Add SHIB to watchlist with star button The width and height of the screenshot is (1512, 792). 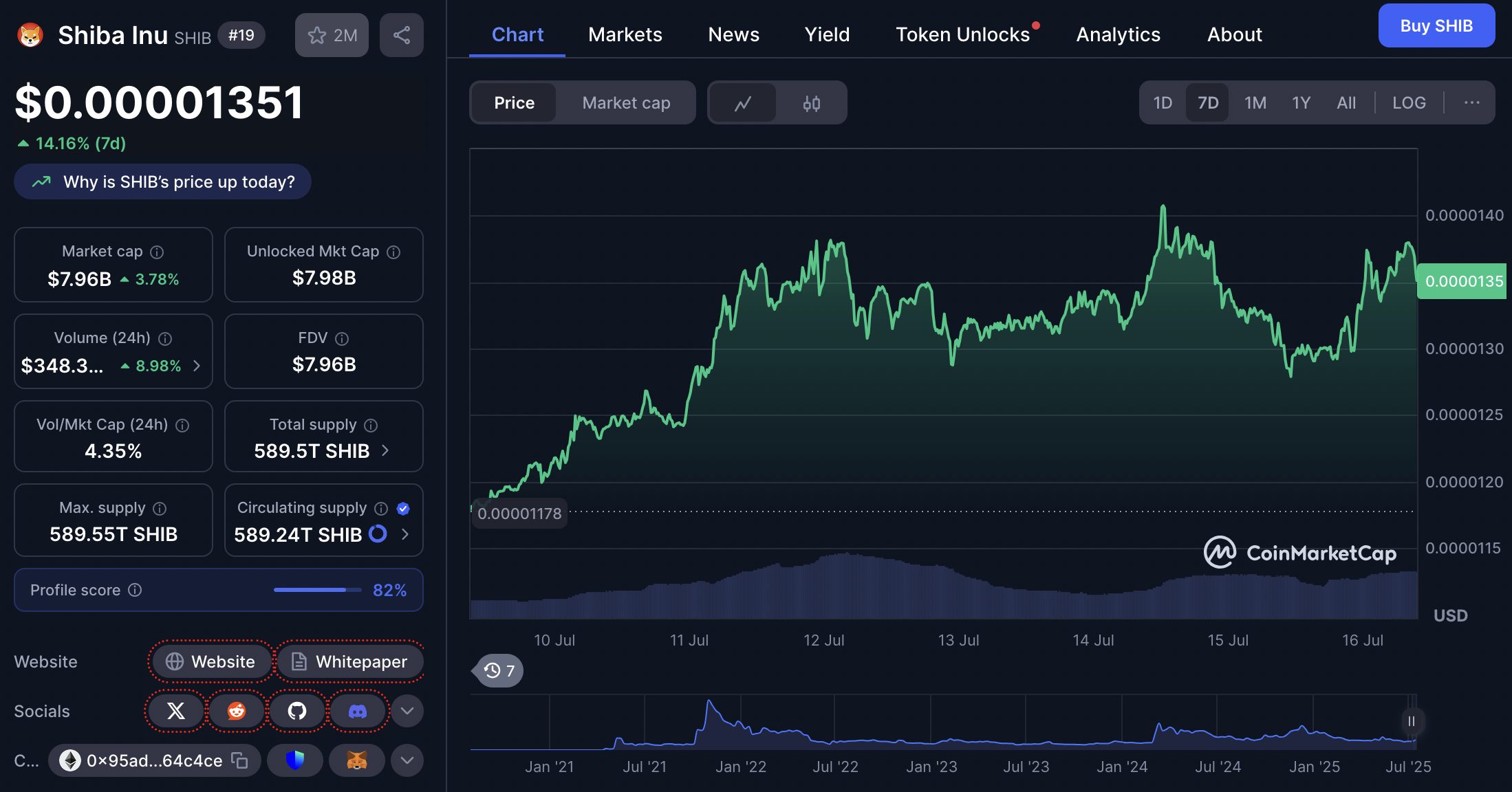pos(332,35)
